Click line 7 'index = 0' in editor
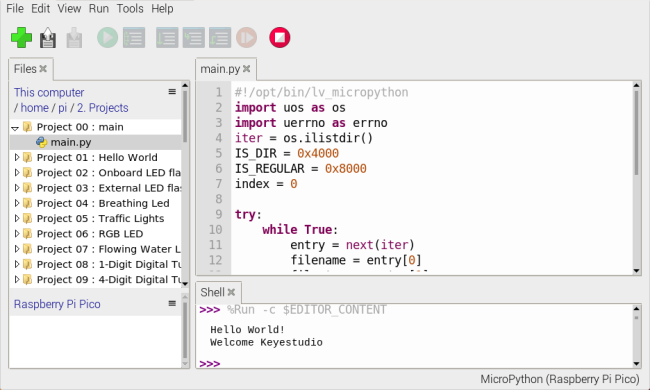Image resolution: width=650 pixels, height=390 pixels. tap(266, 184)
